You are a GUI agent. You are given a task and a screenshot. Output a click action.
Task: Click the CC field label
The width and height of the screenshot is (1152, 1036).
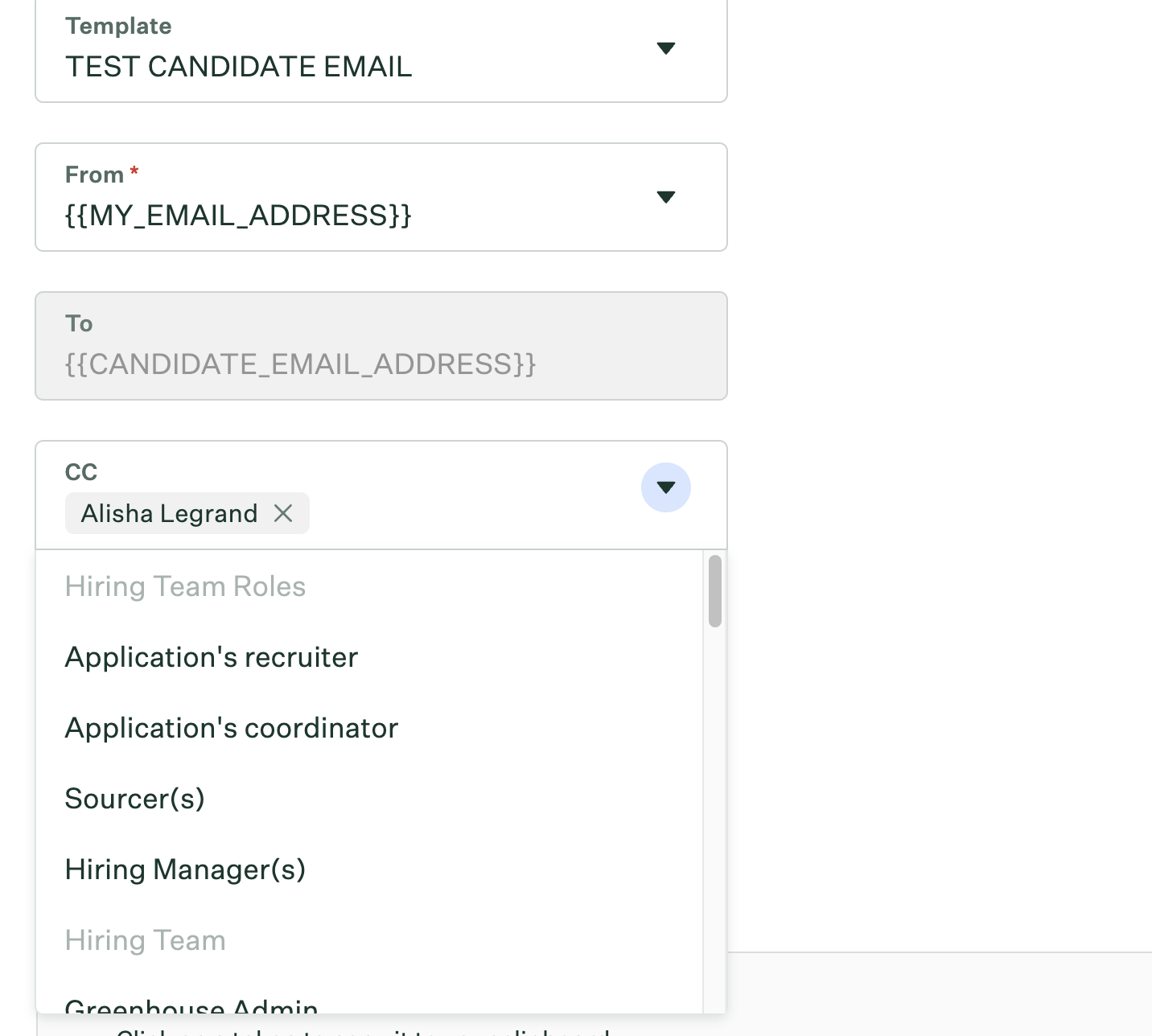tap(80, 471)
